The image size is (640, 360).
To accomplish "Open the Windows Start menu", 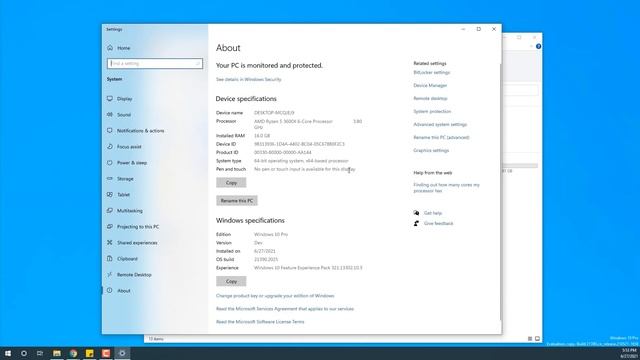I will pyautogui.click(x=8, y=353).
